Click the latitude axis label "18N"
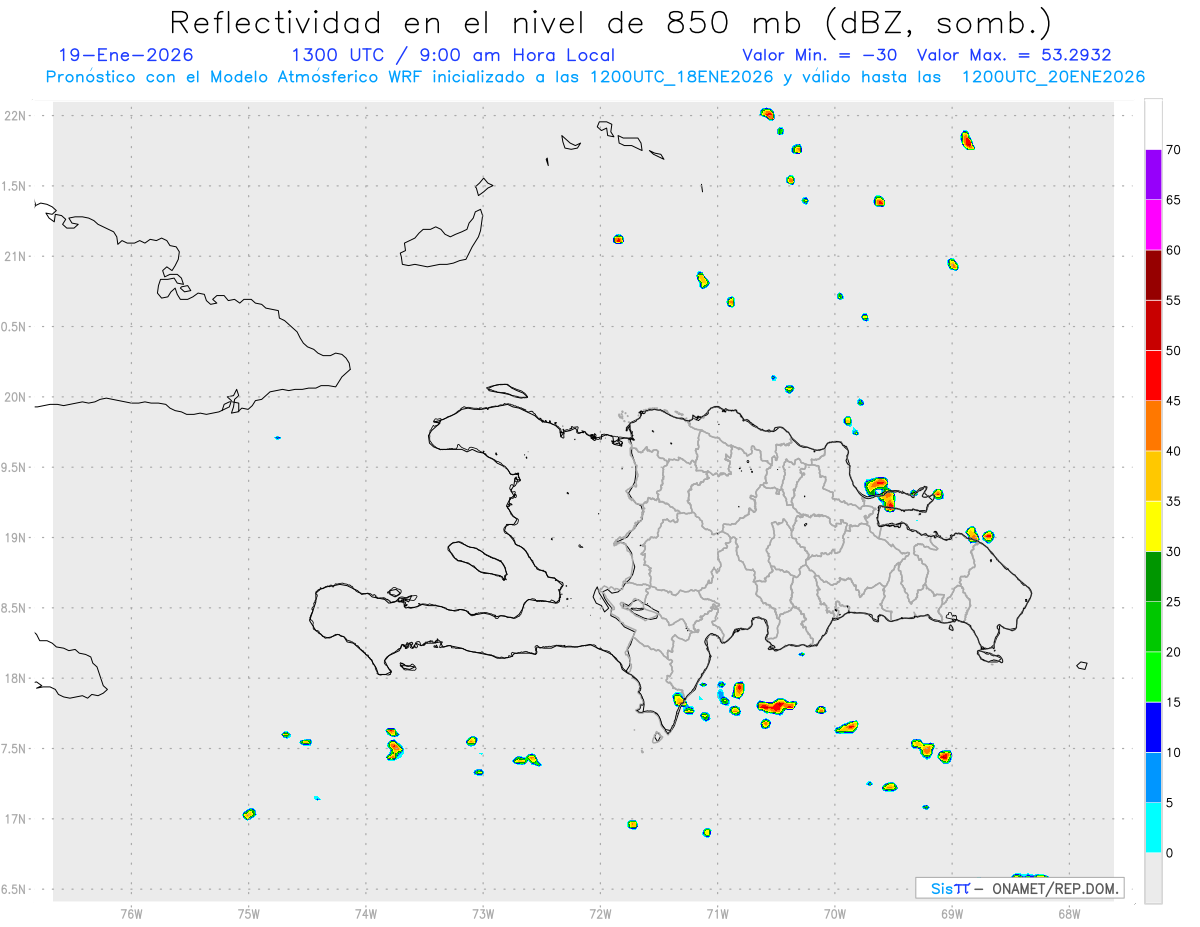 [x=17, y=679]
